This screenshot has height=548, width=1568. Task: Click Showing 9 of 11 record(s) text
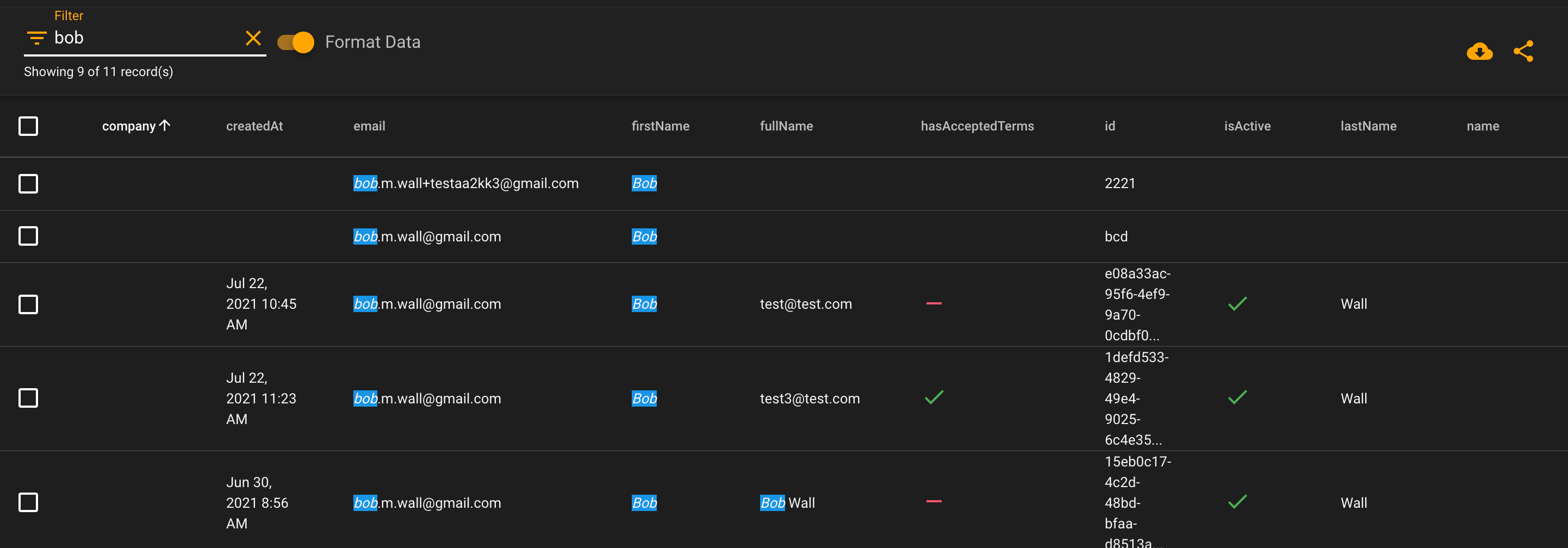[98, 72]
